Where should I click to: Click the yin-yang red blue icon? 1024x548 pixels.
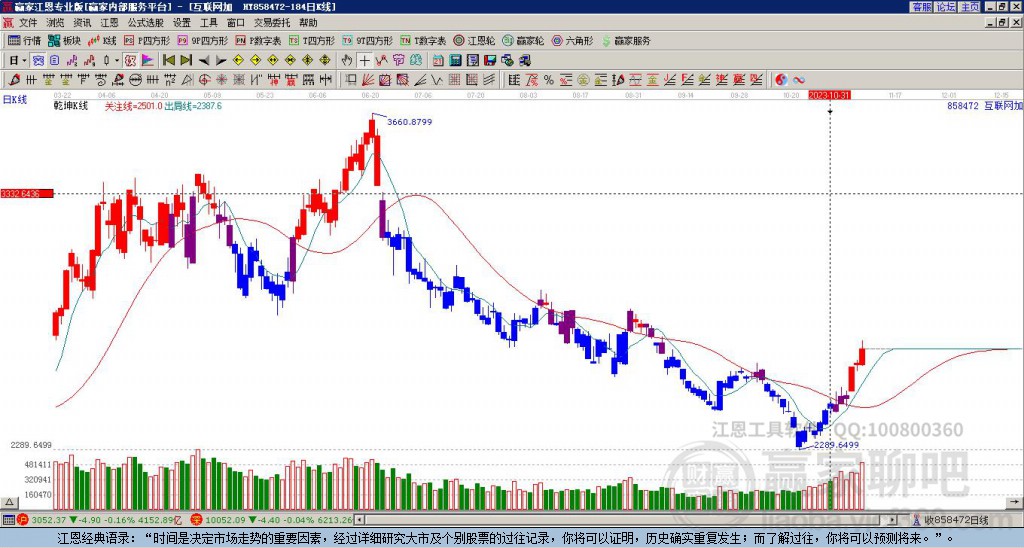coord(780,80)
